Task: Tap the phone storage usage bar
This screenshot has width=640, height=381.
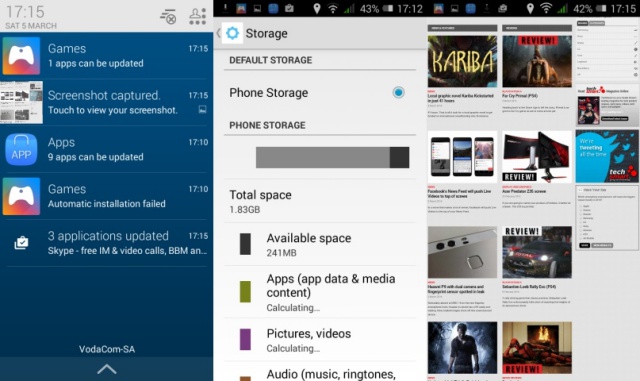Action: [332, 158]
